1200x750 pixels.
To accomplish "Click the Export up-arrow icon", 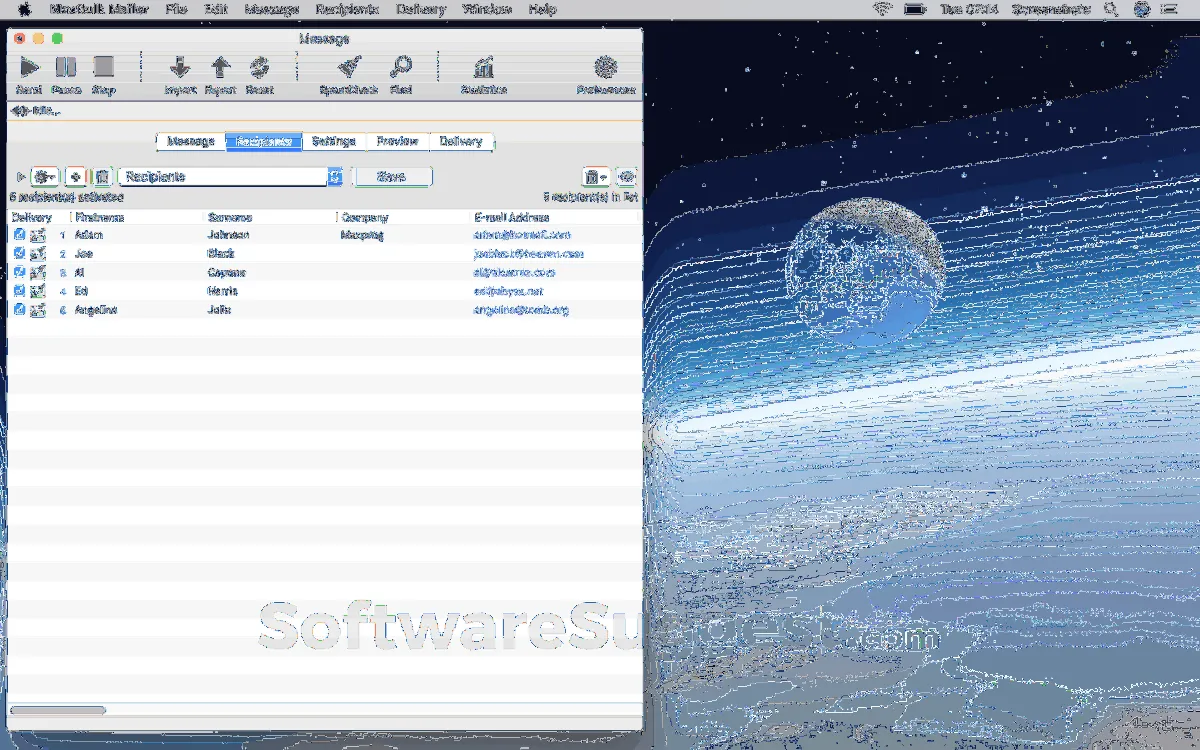I will (x=220, y=68).
